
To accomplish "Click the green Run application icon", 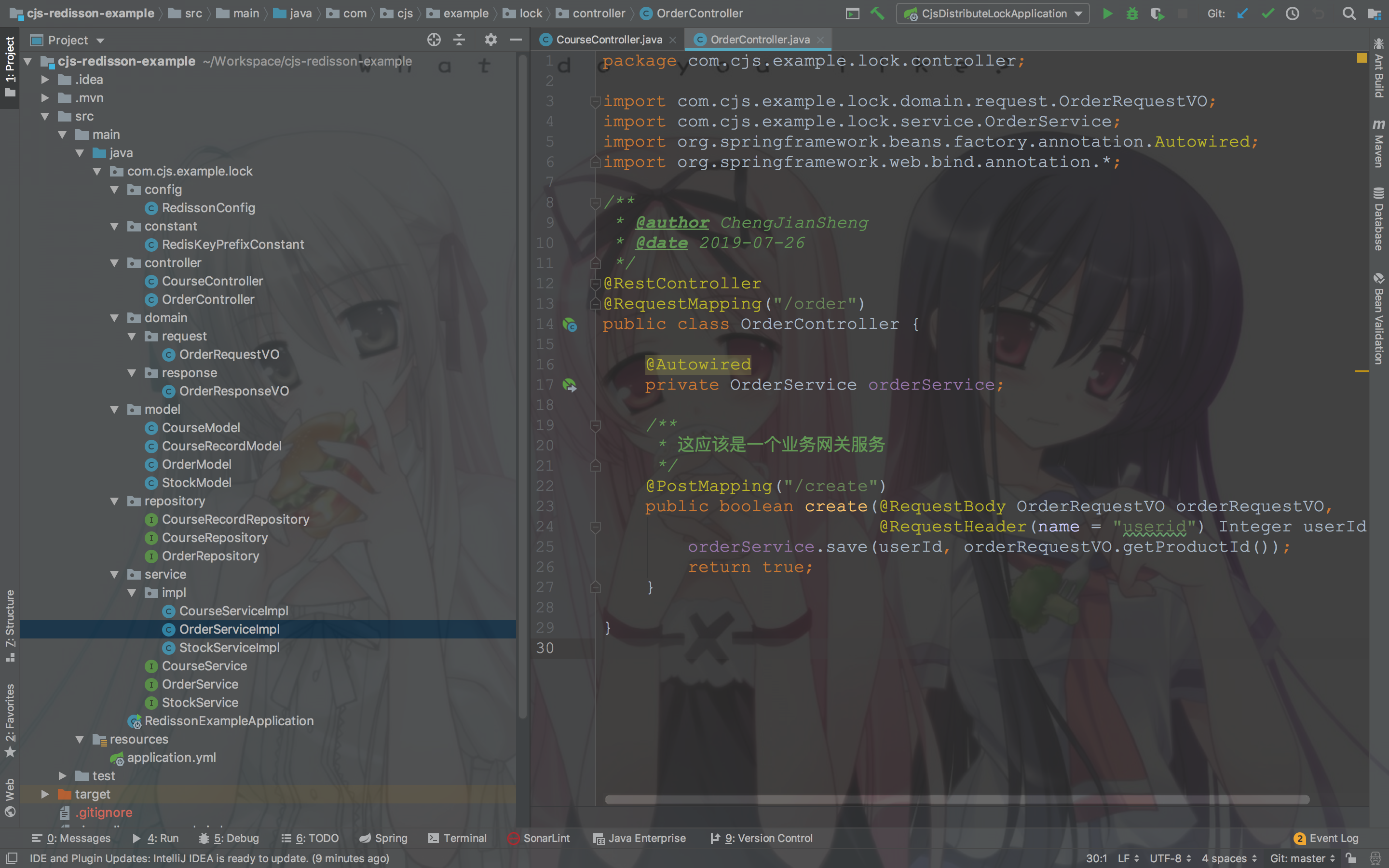I will click(1107, 14).
